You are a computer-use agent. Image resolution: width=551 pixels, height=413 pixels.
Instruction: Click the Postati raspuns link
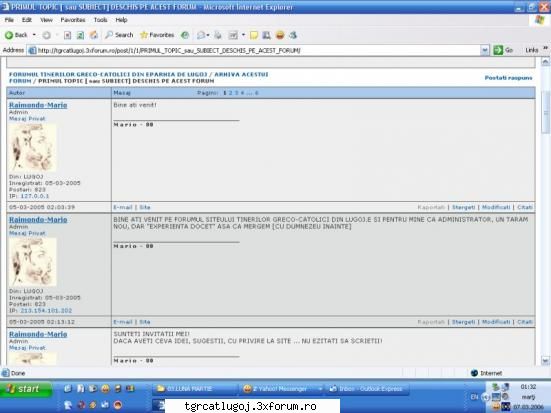[508, 78]
